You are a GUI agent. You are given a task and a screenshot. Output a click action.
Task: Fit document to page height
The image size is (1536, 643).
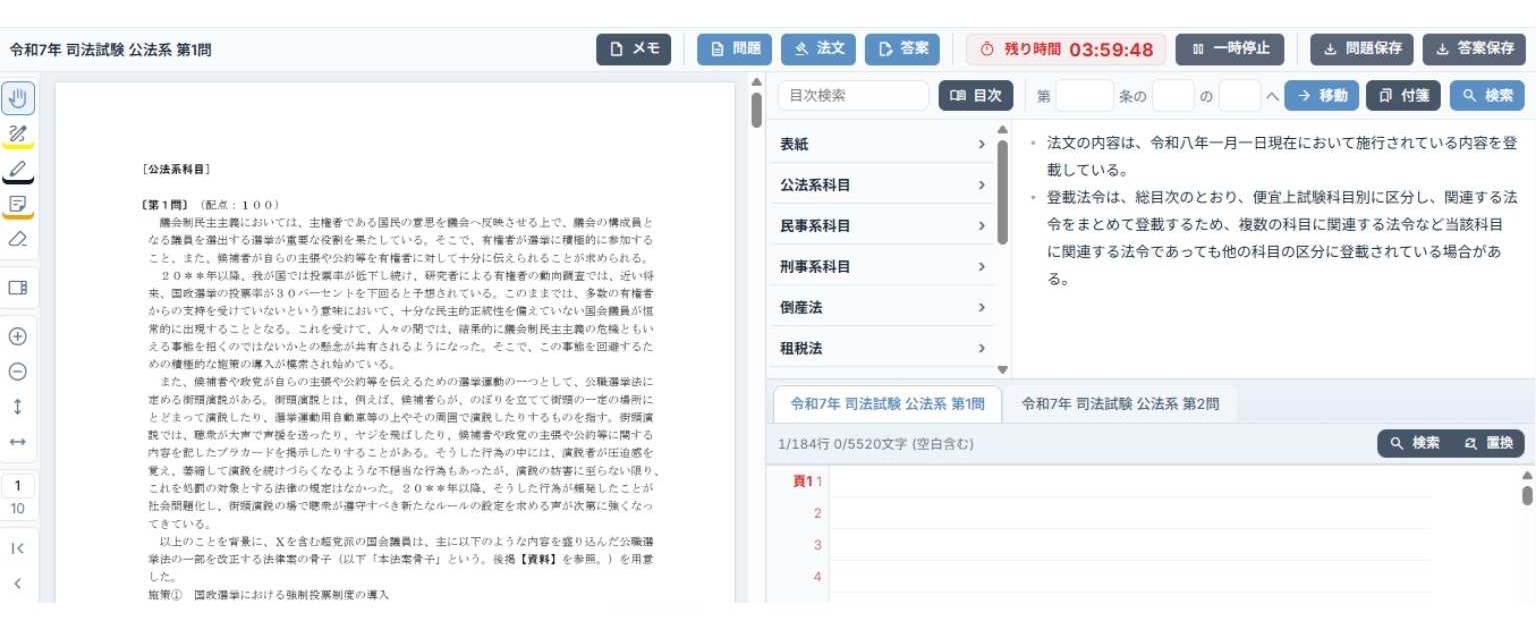(18, 406)
